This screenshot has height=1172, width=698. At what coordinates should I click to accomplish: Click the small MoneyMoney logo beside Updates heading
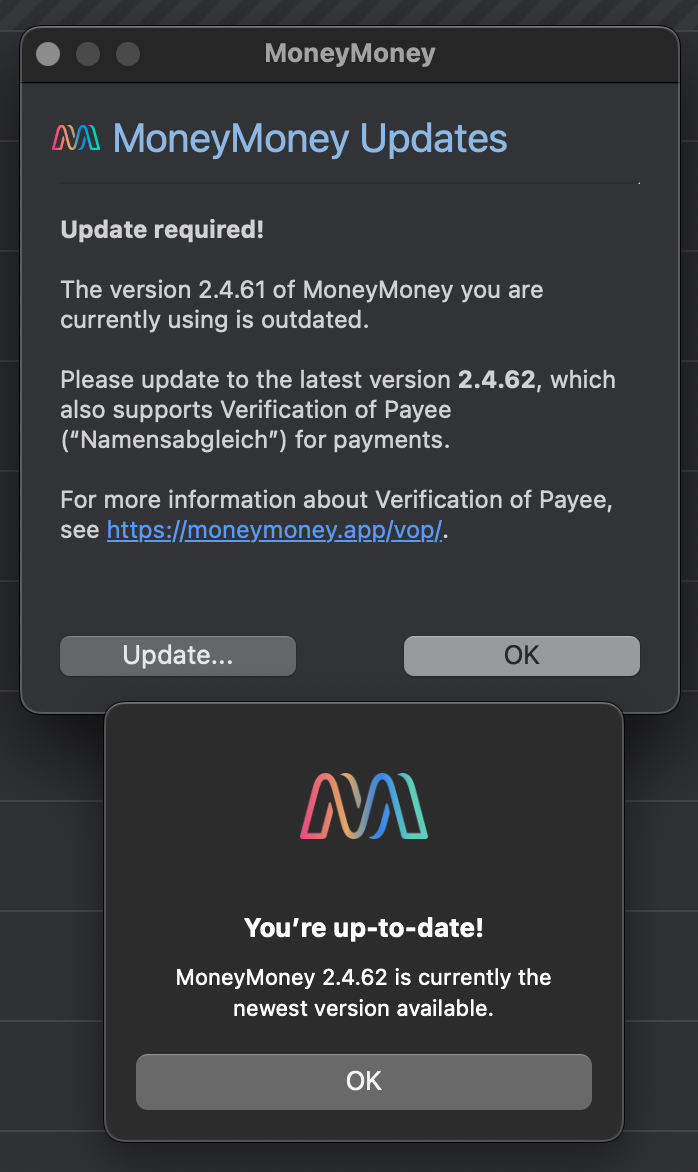[76, 138]
